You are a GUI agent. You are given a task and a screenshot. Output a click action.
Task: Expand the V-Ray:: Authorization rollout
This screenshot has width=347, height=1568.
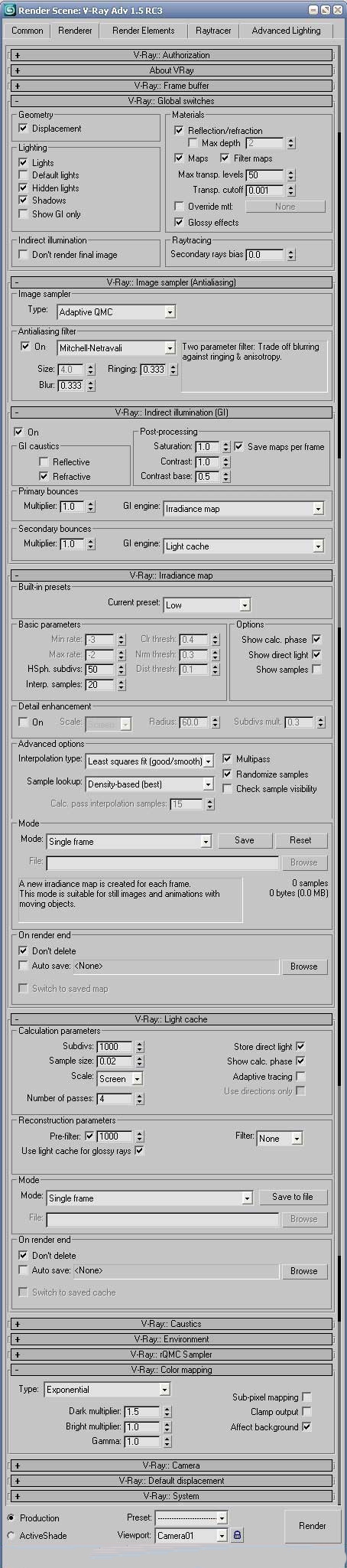pos(172,55)
